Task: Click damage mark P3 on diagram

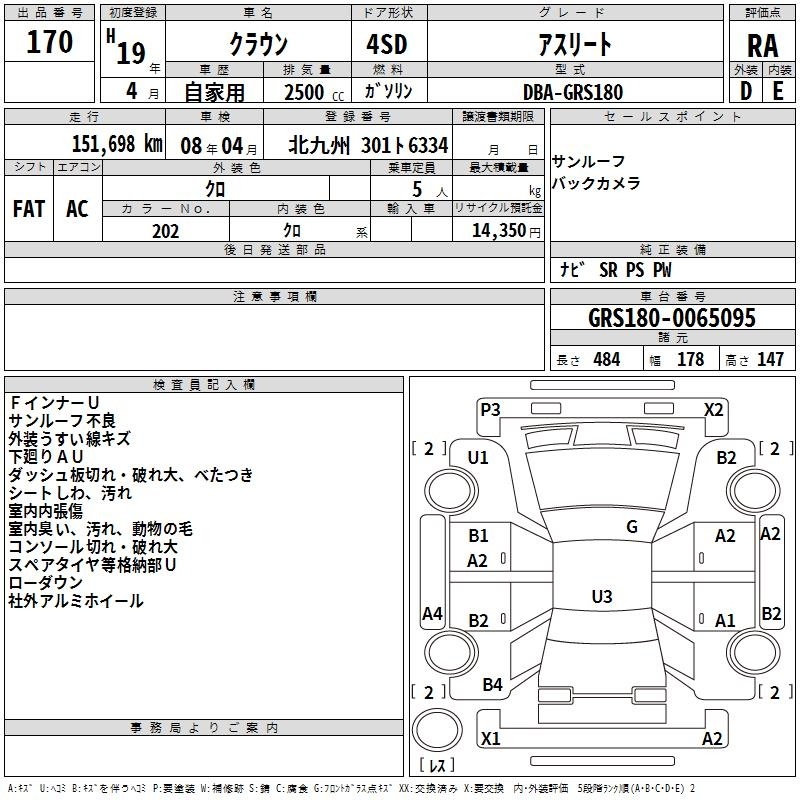Action: point(490,410)
